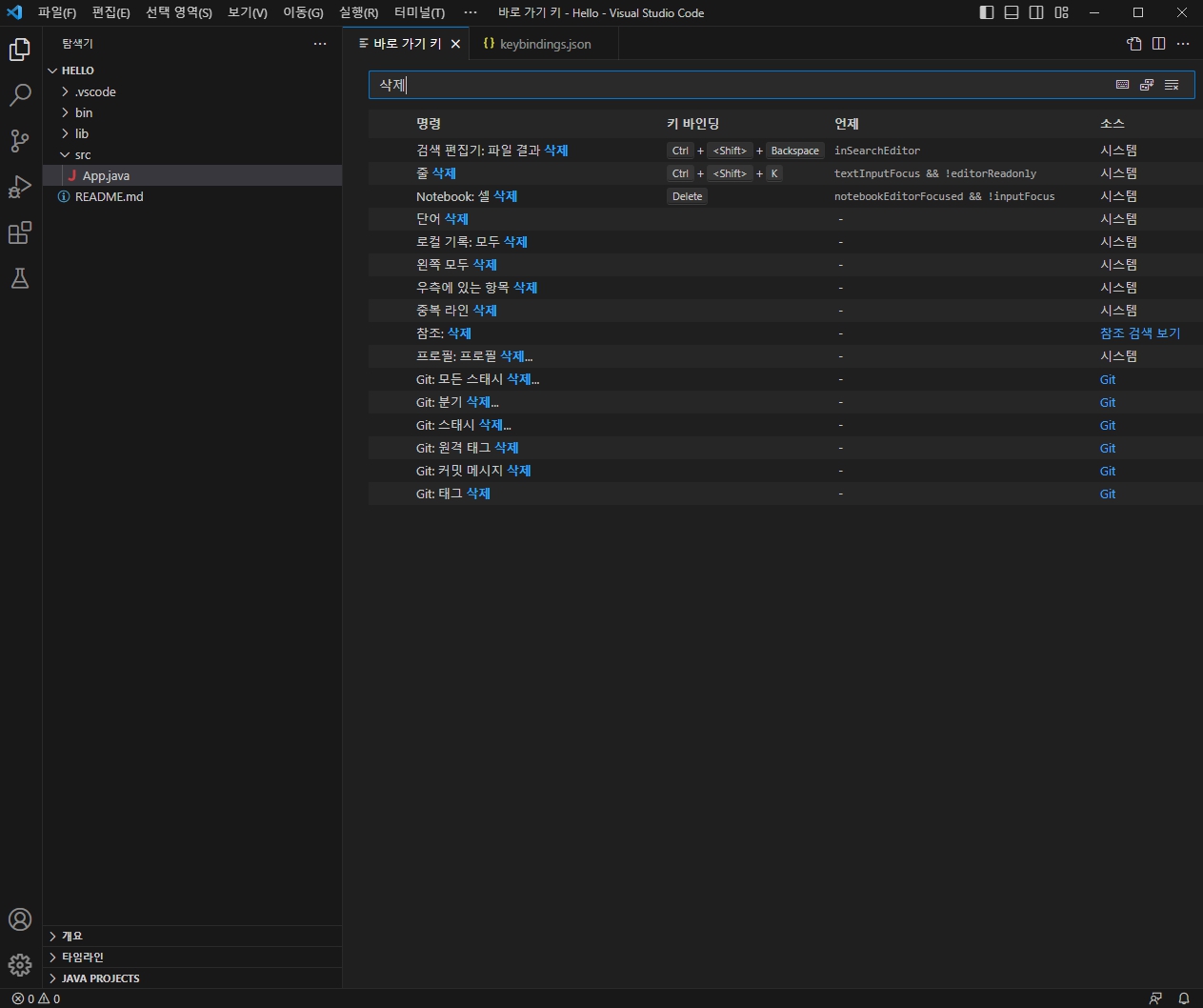Open README.md in the explorer

(x=194, y=196)
